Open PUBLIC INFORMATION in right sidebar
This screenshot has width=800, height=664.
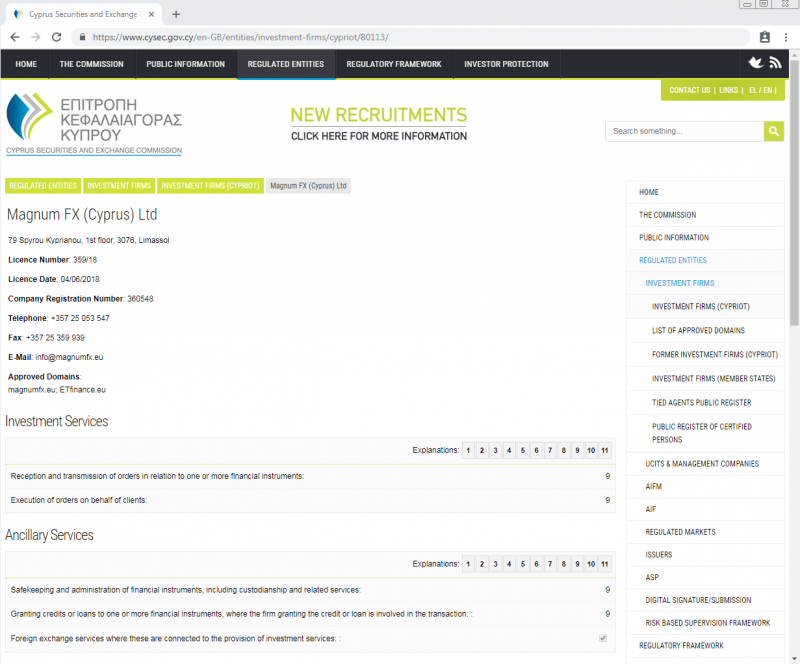705,238
